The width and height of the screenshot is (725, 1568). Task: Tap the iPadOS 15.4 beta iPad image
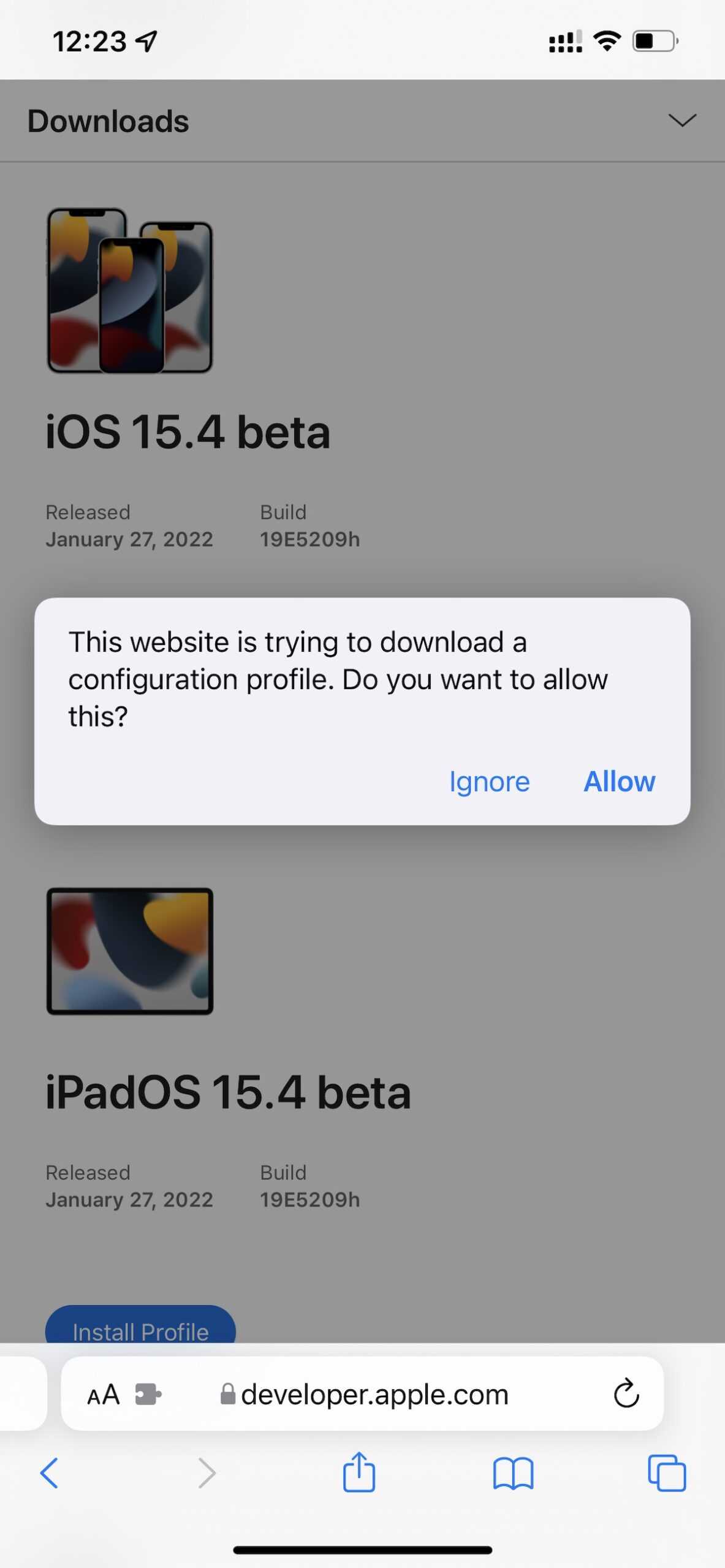130,951
